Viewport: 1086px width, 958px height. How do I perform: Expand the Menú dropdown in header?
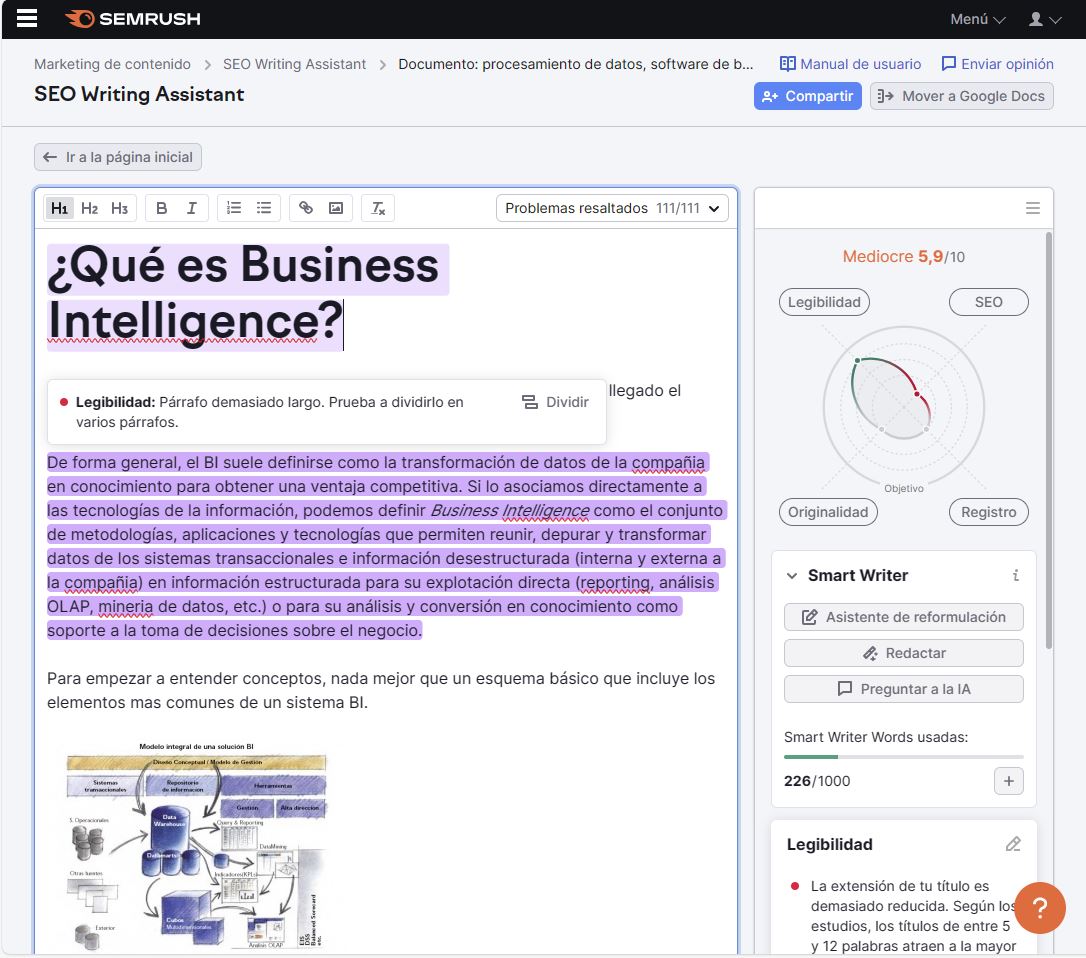tap(977, 19)
